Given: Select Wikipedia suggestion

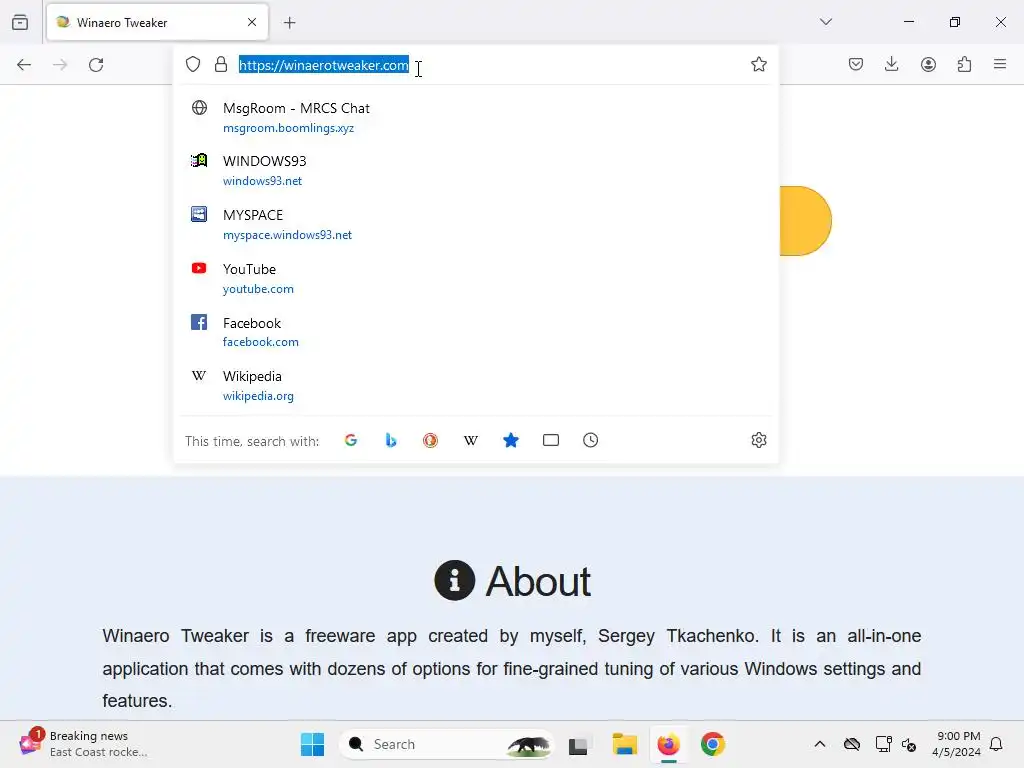Looking at the screenshot, I should tap(476, 386).
